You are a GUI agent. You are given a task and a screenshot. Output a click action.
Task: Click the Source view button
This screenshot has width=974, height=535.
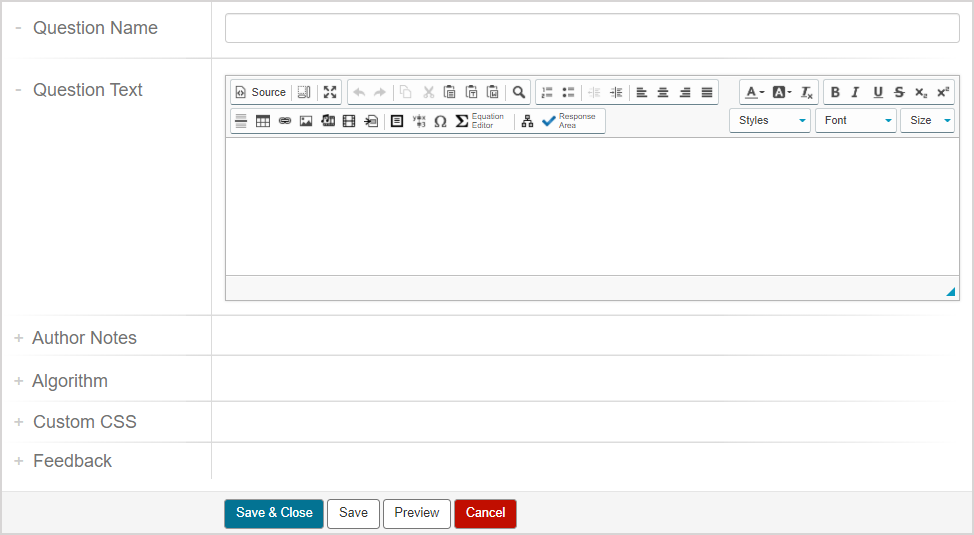[260, 92]
